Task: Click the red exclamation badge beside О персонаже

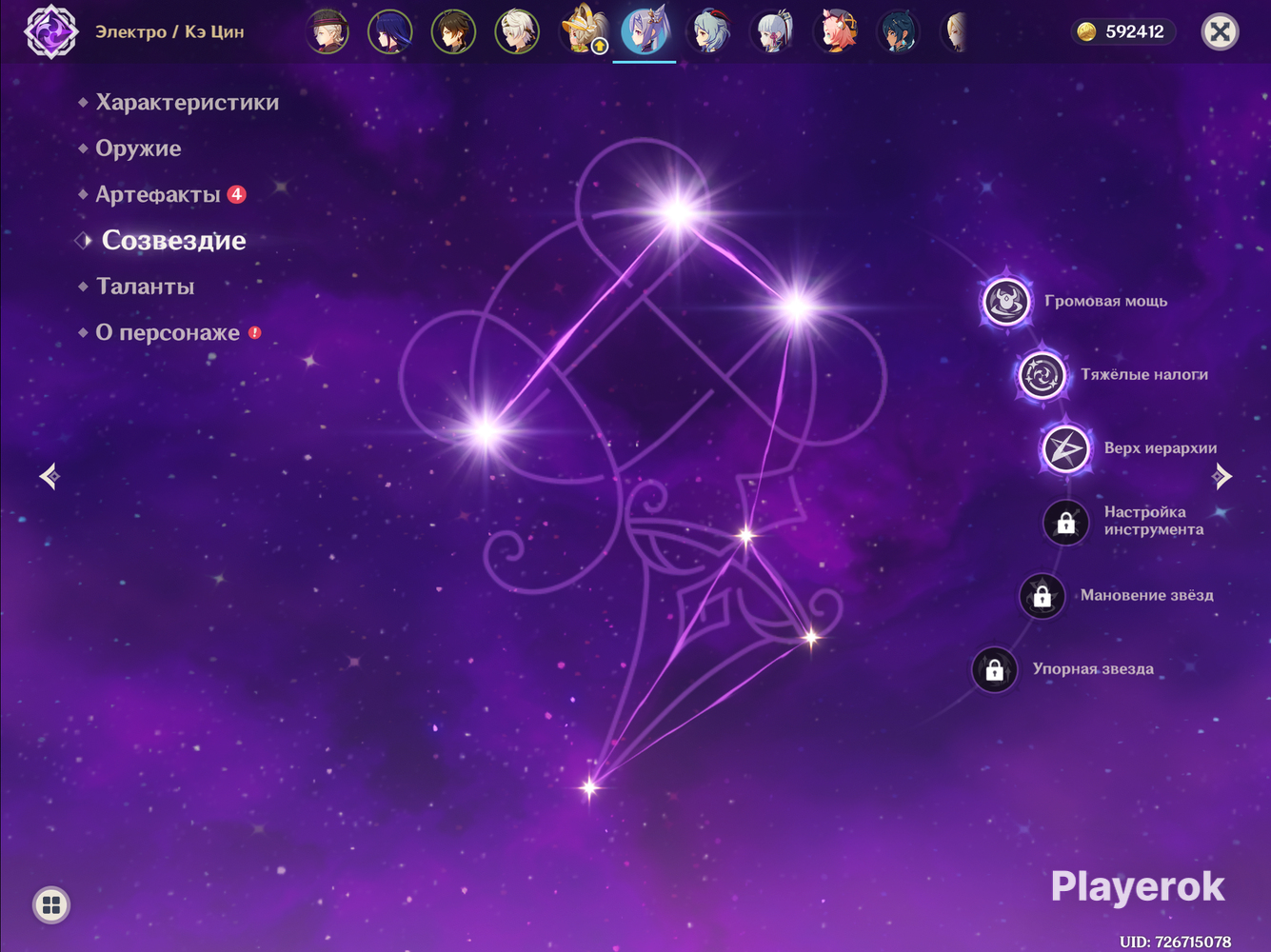Action: tap(255, 332)
